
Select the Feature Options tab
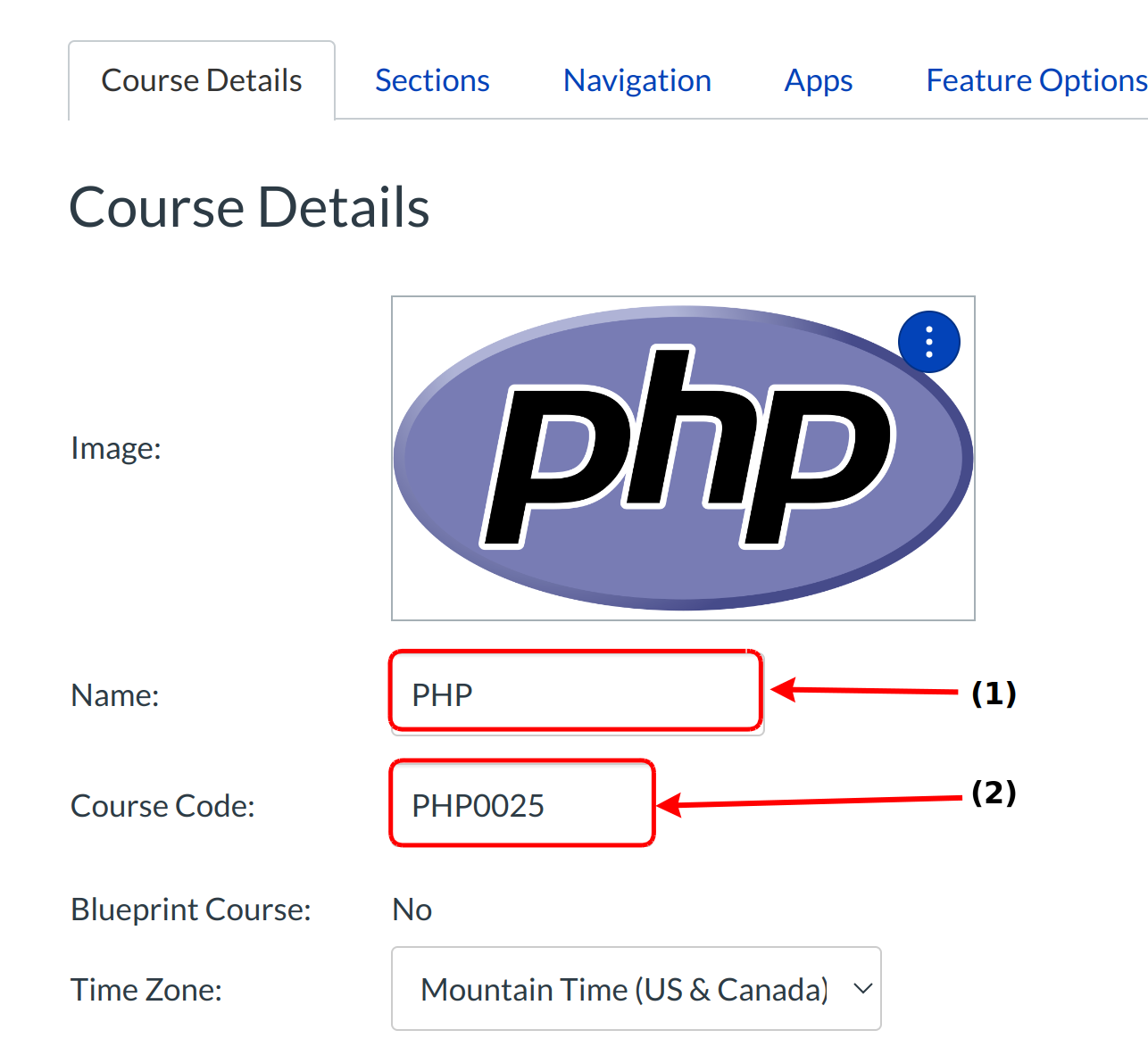1036,80
